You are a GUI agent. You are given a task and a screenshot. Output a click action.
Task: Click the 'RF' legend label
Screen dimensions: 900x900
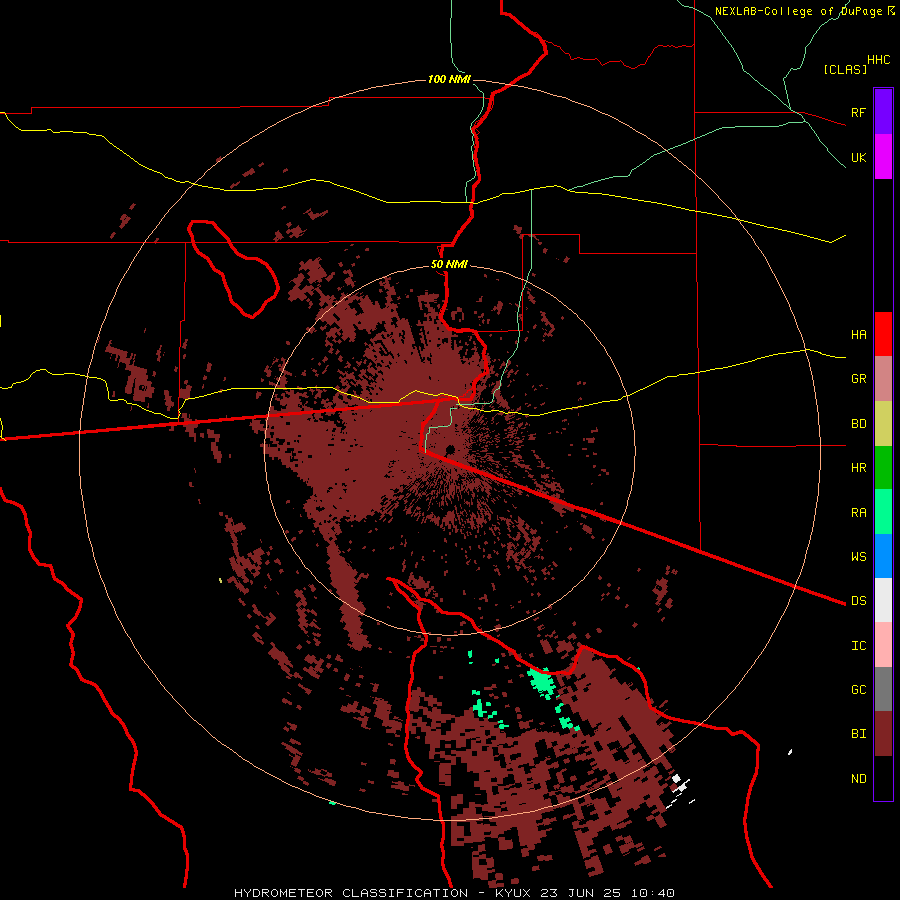[x=858, y=112]
